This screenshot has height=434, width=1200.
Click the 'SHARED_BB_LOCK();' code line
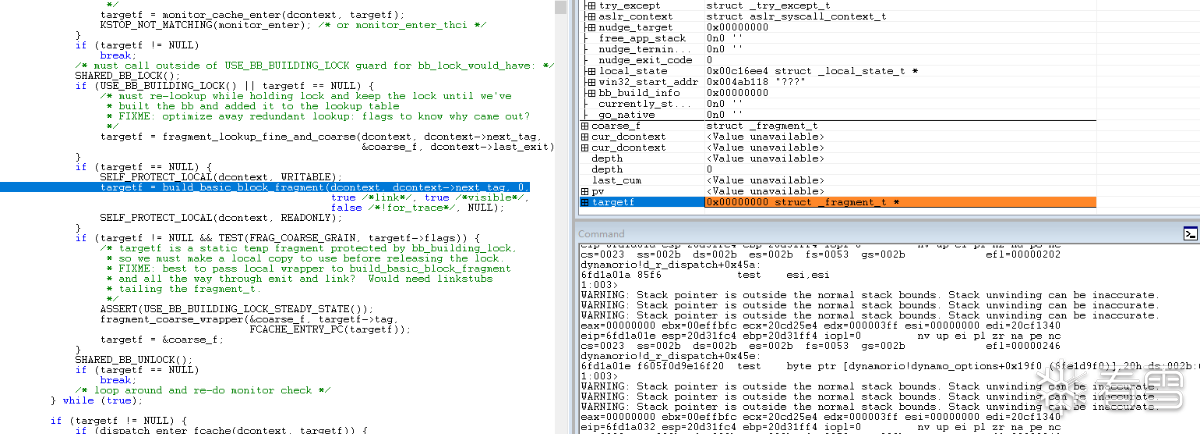[127, 75]
